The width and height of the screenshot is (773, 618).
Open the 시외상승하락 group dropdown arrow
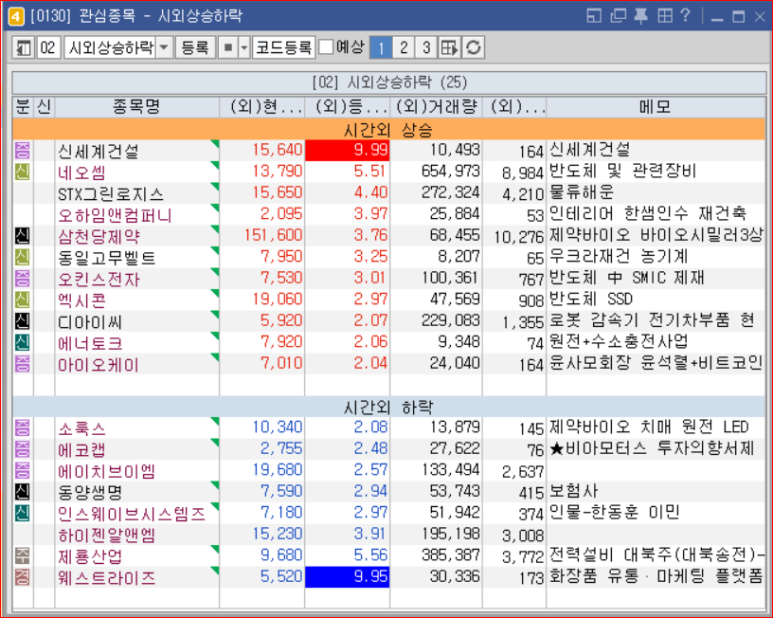coord(164,48)
